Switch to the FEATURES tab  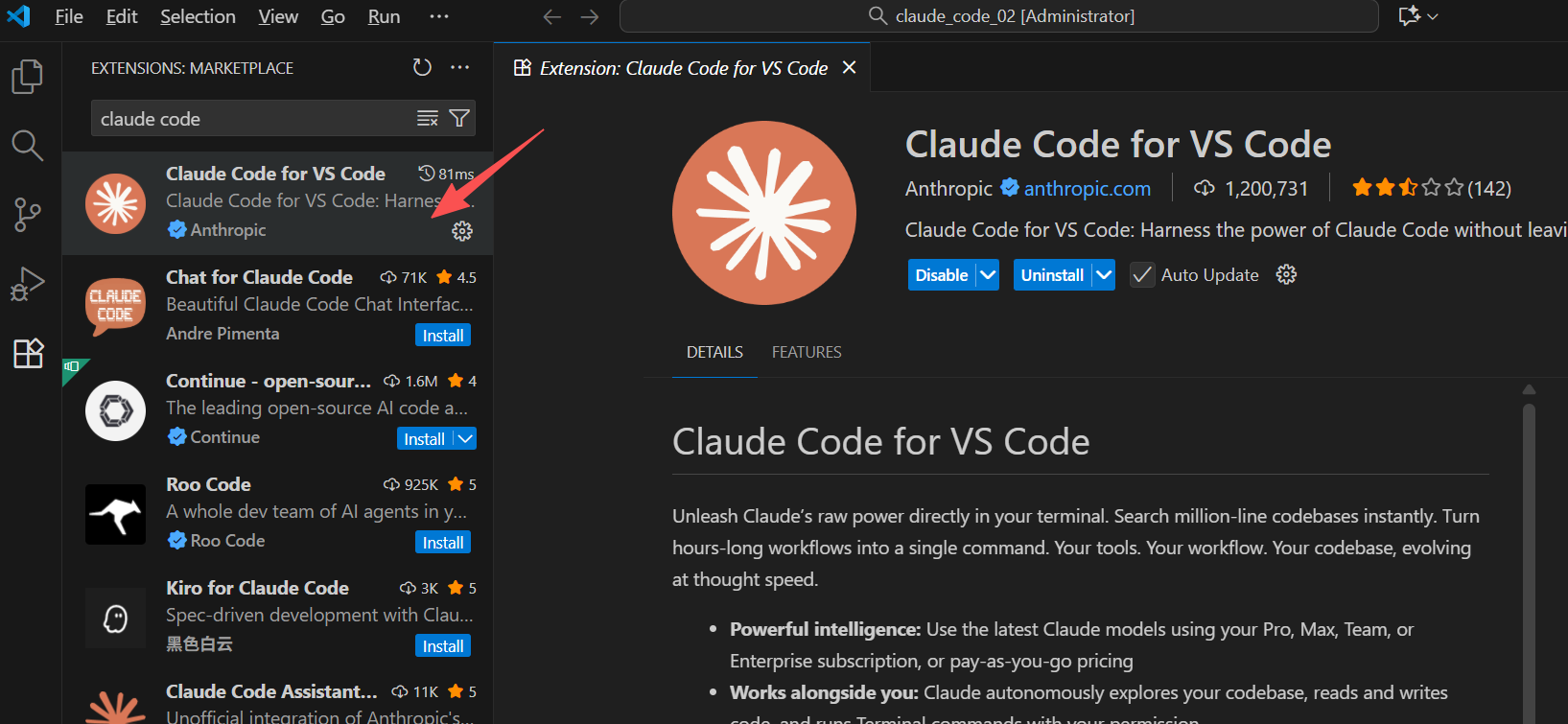coord(807,352)
